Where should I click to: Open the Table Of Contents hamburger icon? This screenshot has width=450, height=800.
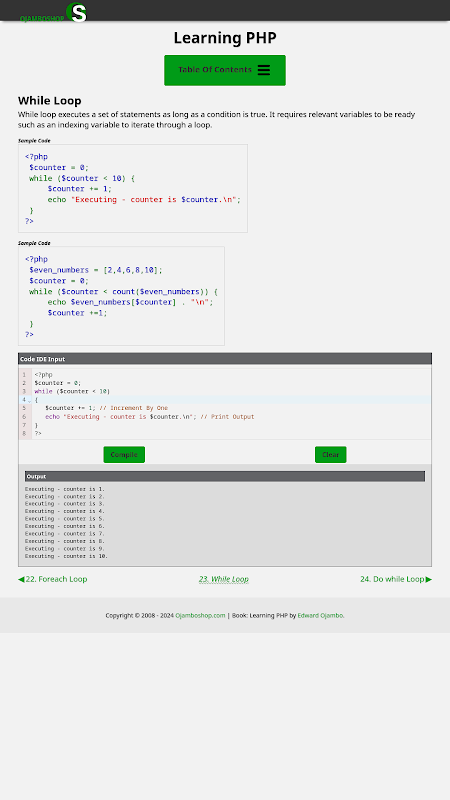tap(264, 70)
